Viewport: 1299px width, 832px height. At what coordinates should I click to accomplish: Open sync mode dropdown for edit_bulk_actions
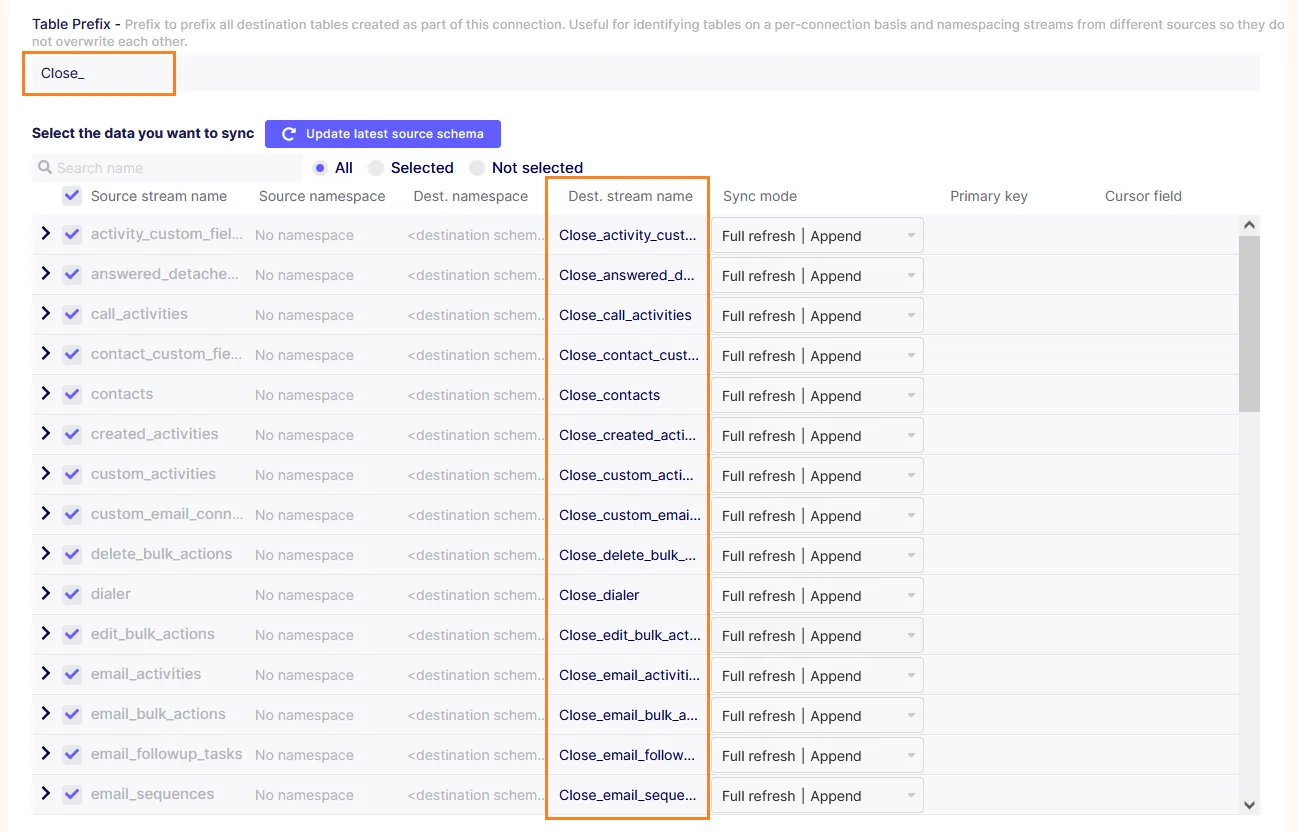817,636
